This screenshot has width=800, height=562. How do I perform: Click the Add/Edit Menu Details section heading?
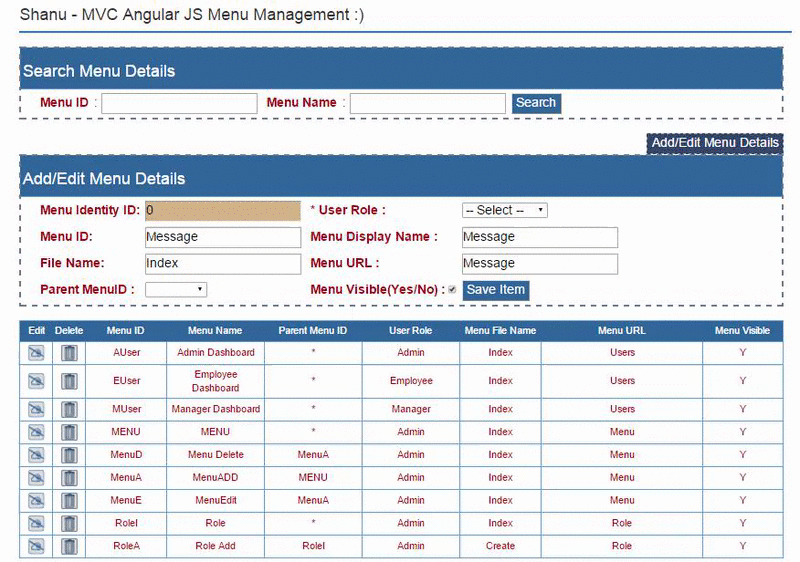(104, 178)
